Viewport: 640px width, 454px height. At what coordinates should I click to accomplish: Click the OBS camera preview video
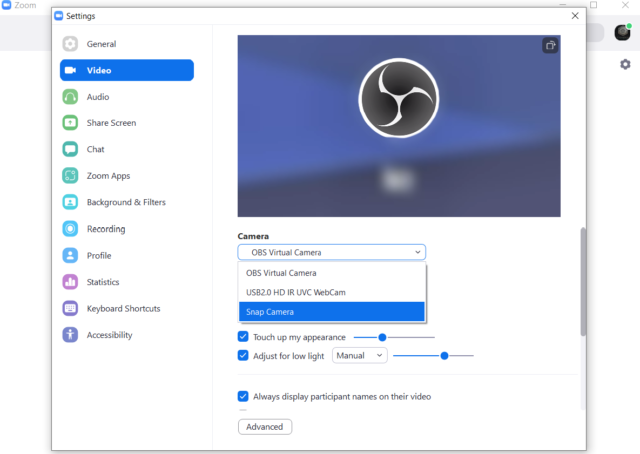click(399, 126)
